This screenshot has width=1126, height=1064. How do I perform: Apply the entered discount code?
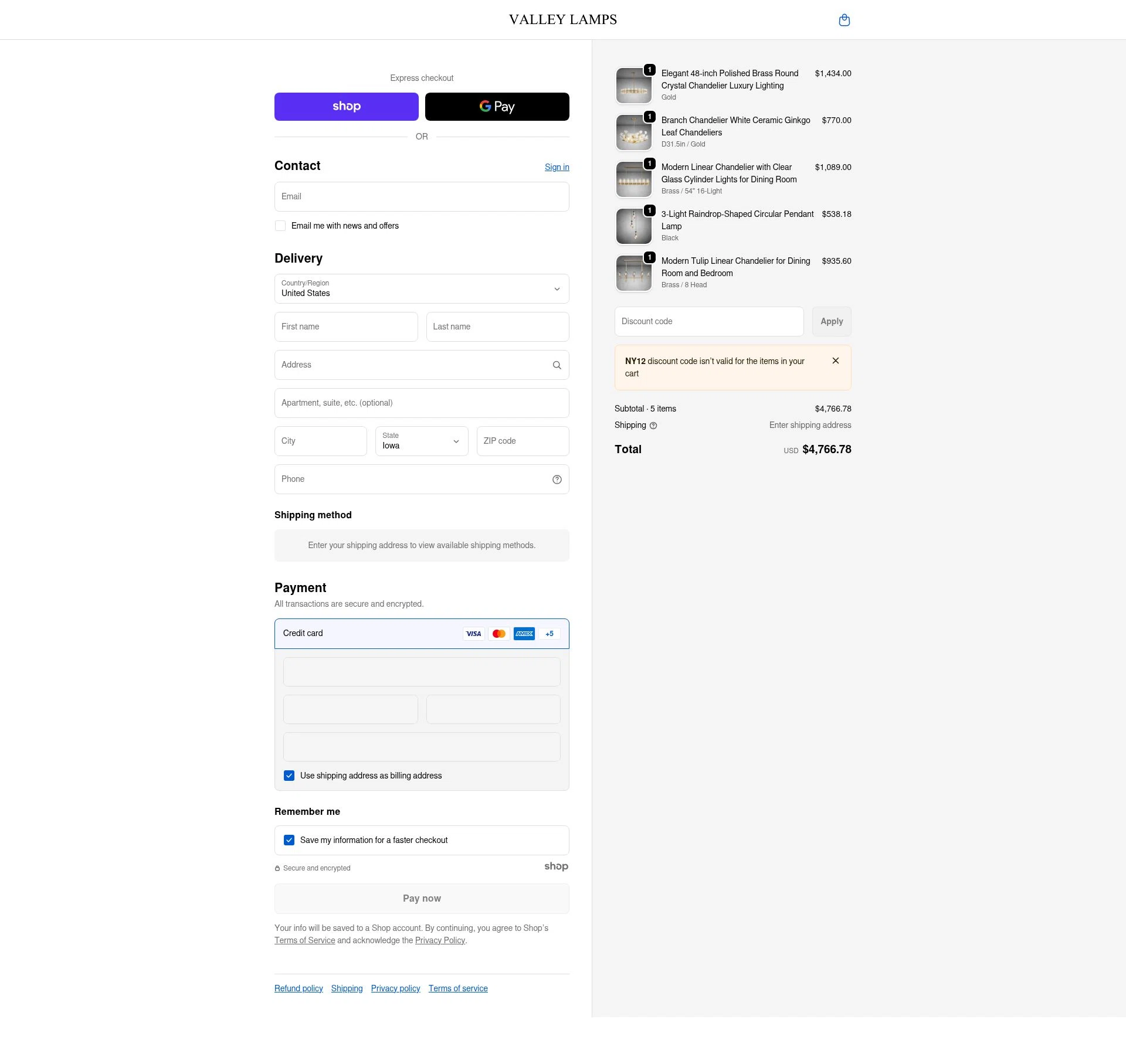[x=831, y=321]
